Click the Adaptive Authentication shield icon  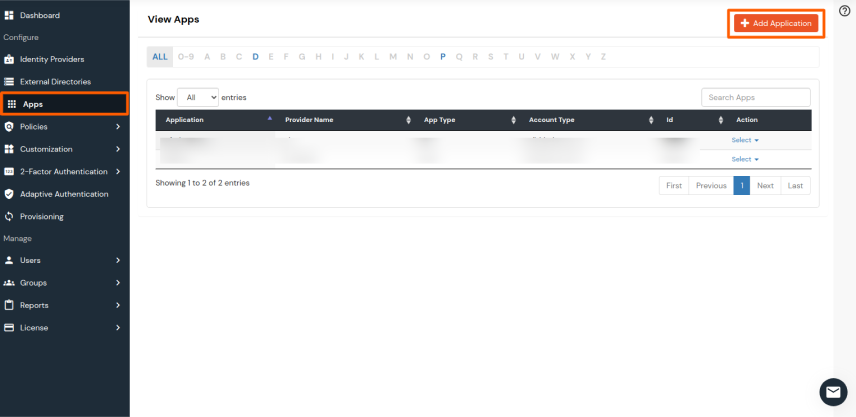pyautogui.click(x=9, y=194)
